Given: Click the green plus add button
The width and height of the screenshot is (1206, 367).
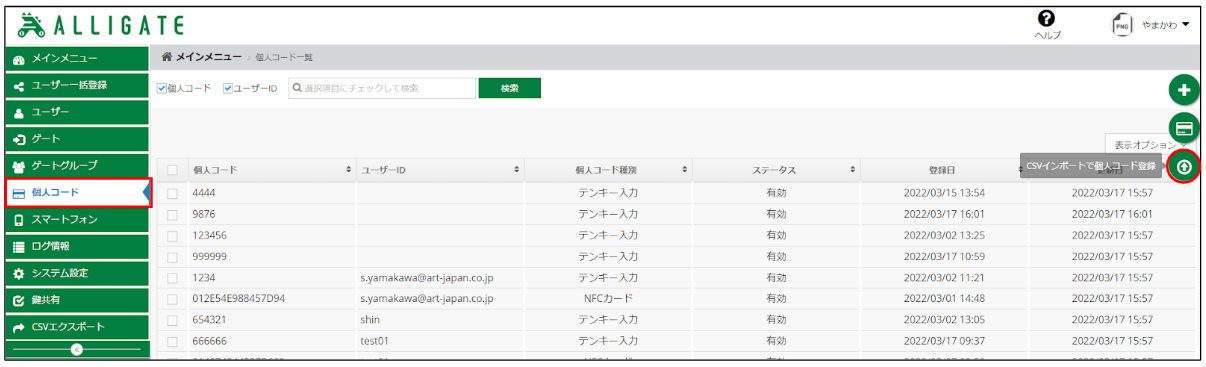Looking at the screenshot, I should [x=1184, y=91].
